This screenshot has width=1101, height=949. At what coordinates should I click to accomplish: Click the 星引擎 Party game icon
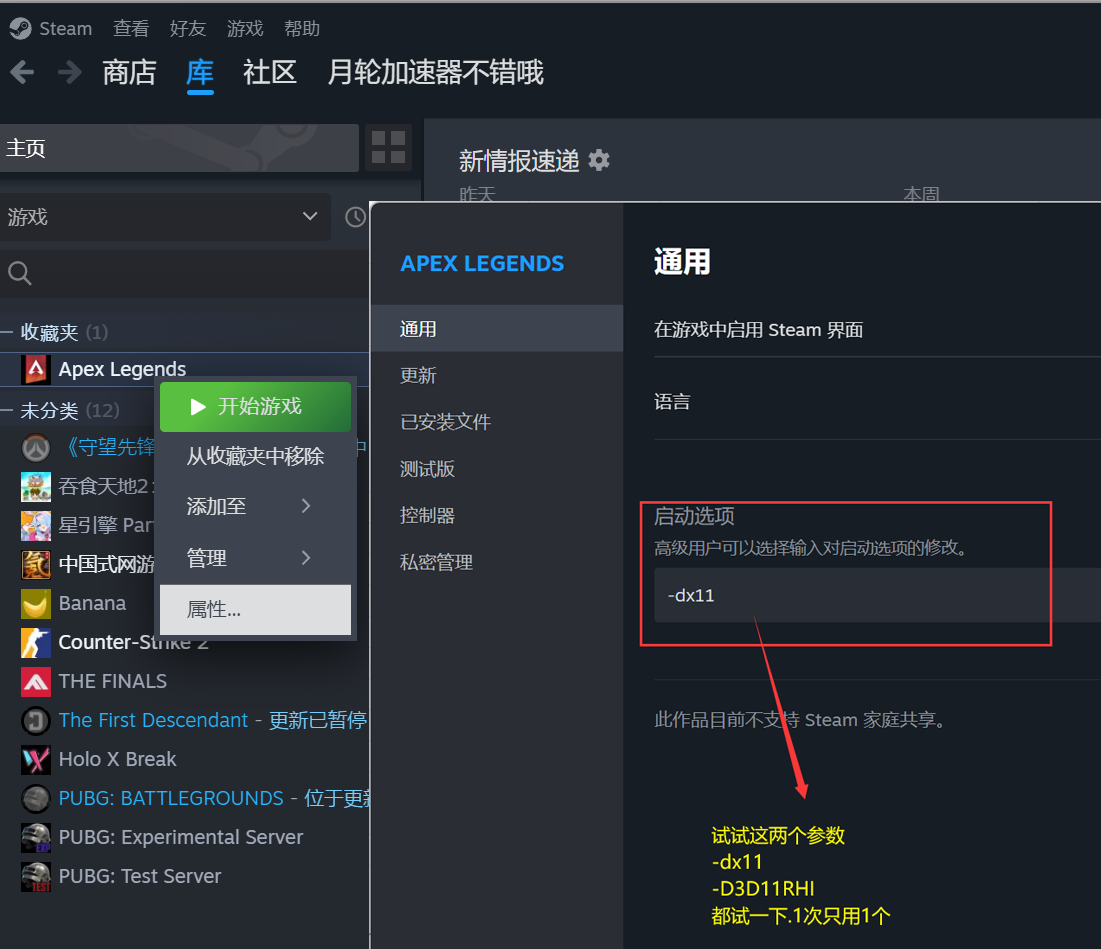coord(36,525)
